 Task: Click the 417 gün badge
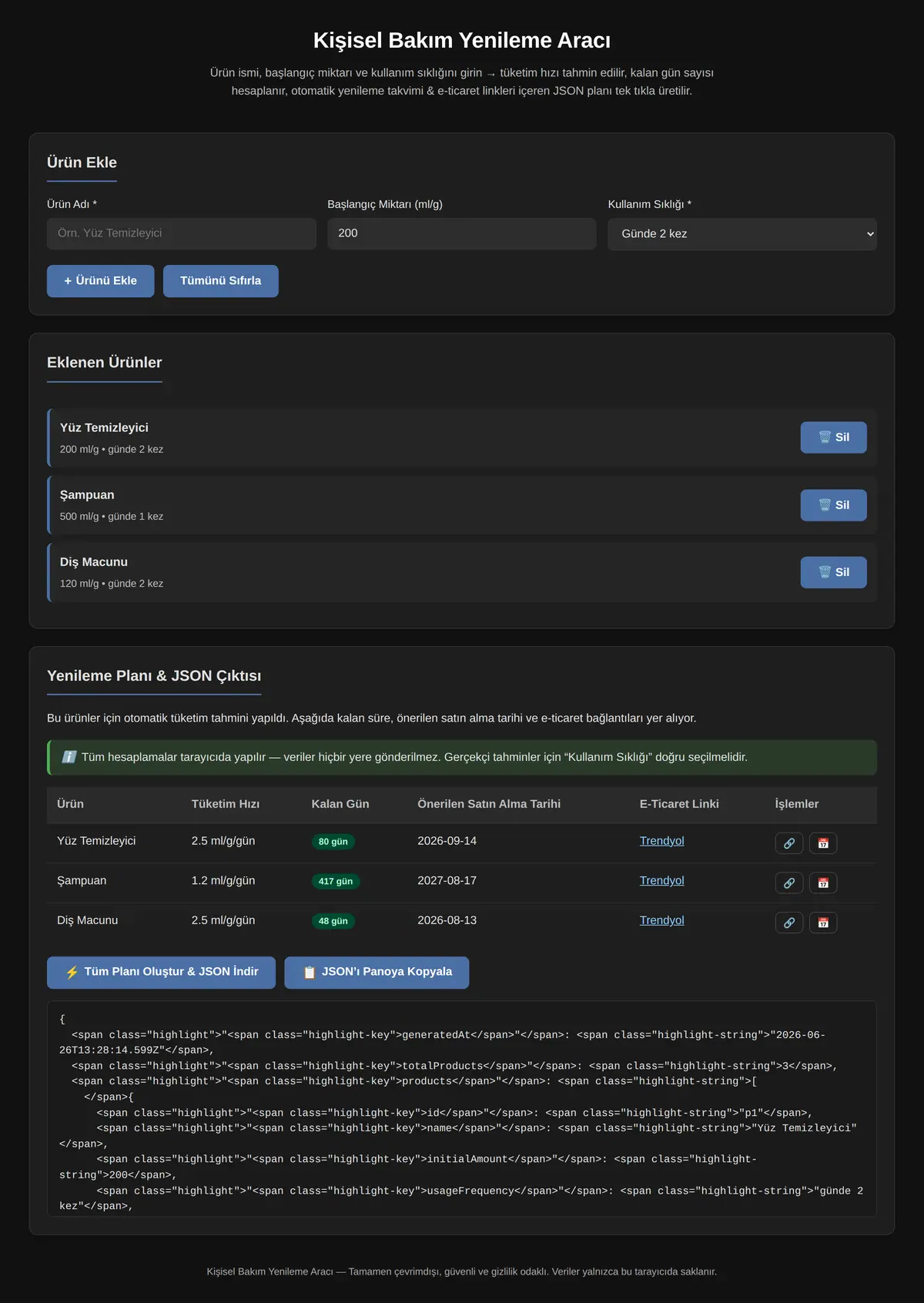click(336, 881)
